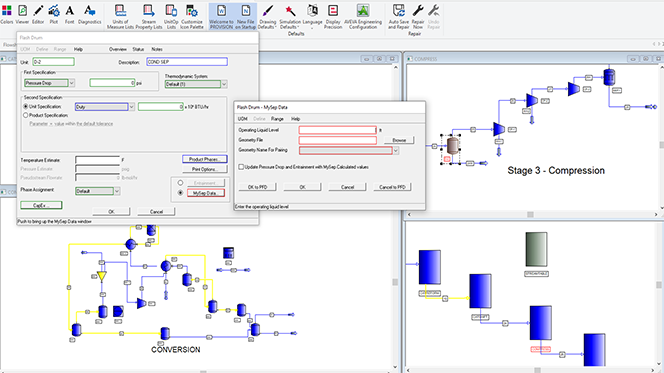Click the Operating Liquid Level field
664x373 pixels.
tap(338, 130)
